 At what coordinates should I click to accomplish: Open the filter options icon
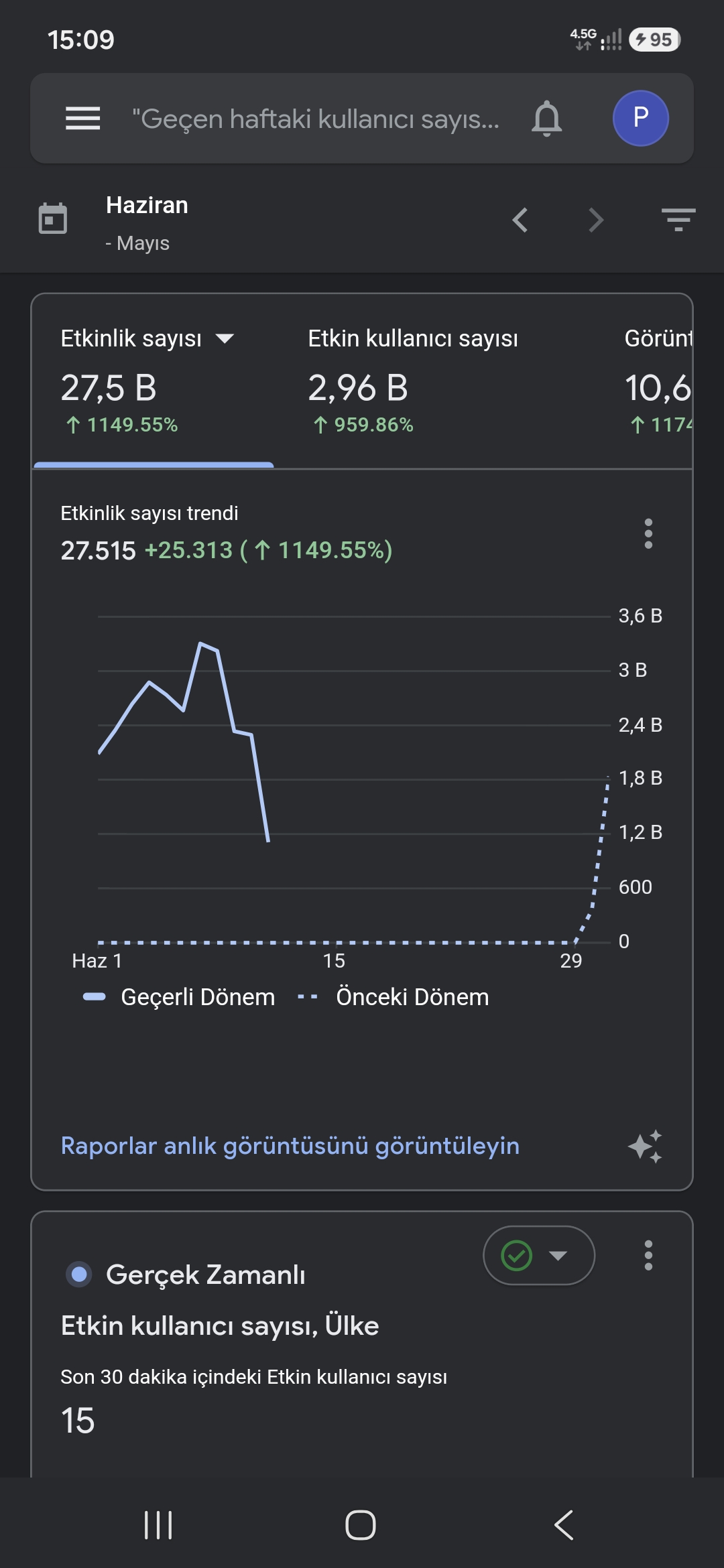pyautogui.click(x=678, y=220)
